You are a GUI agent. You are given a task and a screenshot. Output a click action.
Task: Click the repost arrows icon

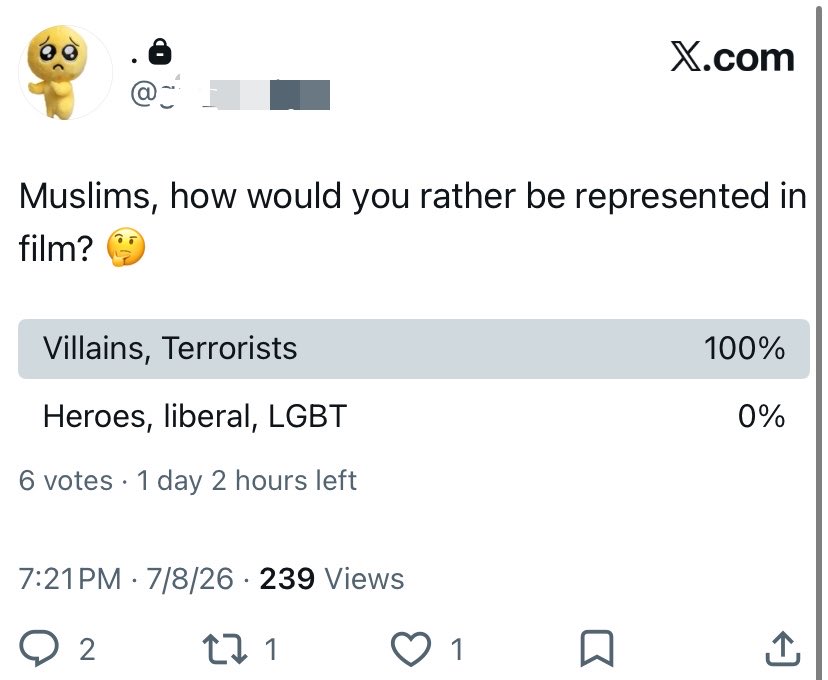225,649
